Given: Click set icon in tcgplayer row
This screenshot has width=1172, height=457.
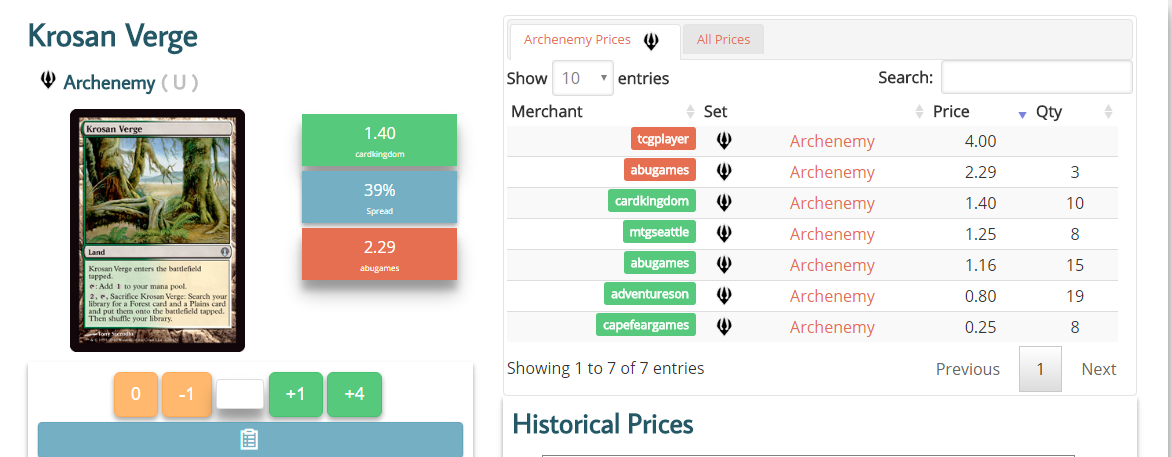Looking at the screenshot, I should [x=724, y=141].
